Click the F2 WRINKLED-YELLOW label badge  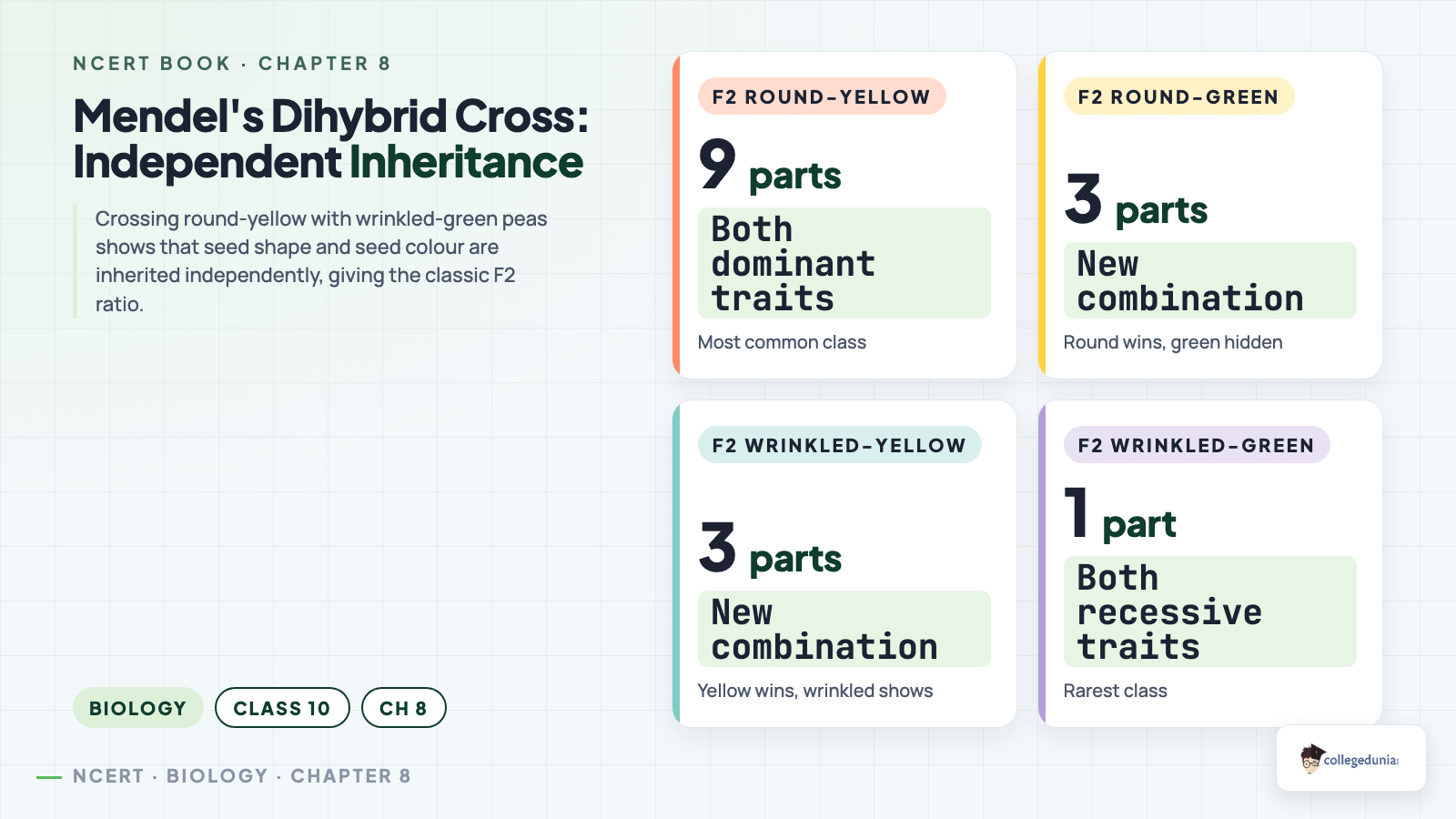pyautogui.click(x=839, y=445)
